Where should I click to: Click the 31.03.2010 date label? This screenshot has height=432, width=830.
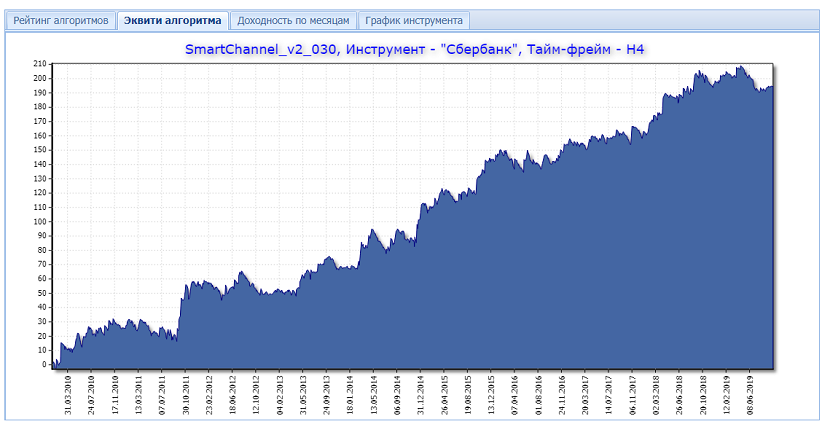69,395
